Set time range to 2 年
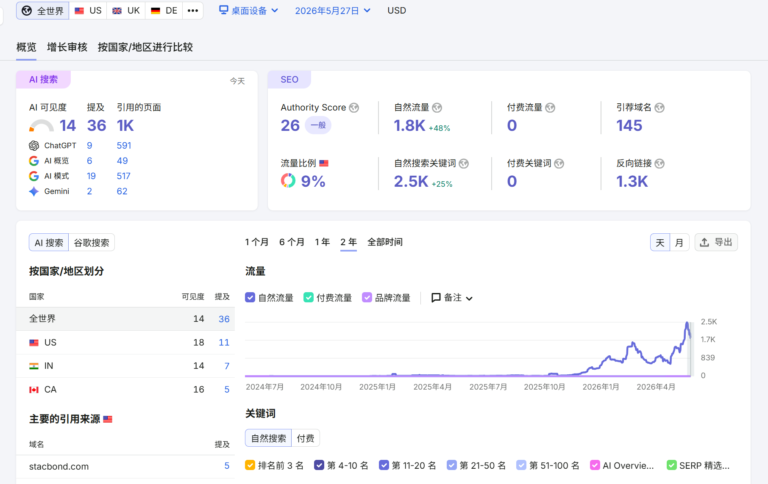The width and height of the screenshot is (768, 484). [x=348, y=242]
